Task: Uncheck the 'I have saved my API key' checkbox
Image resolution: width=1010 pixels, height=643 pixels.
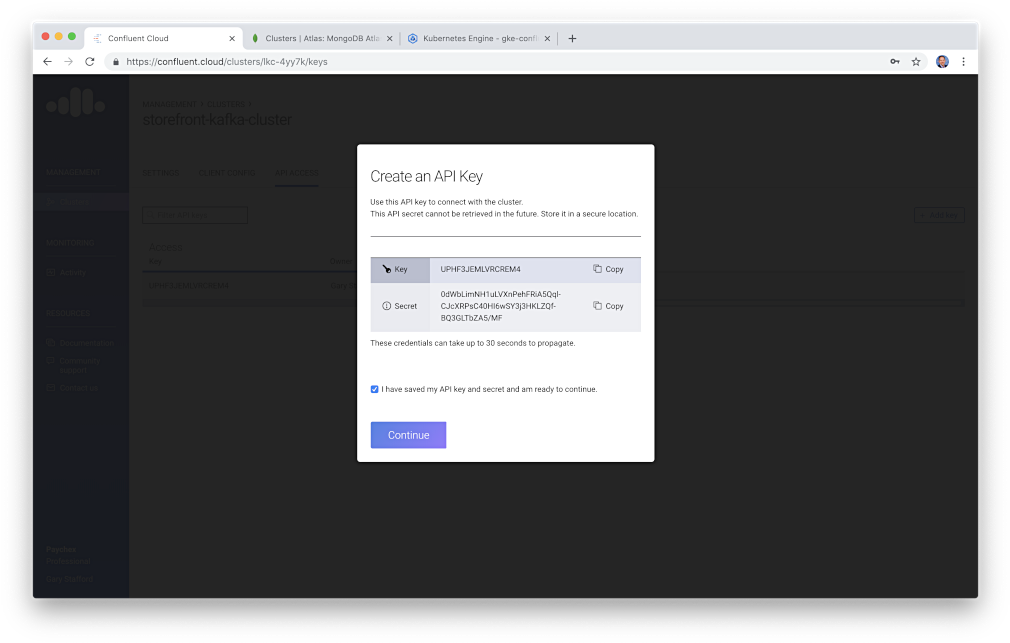Action: tap(375, 389)
